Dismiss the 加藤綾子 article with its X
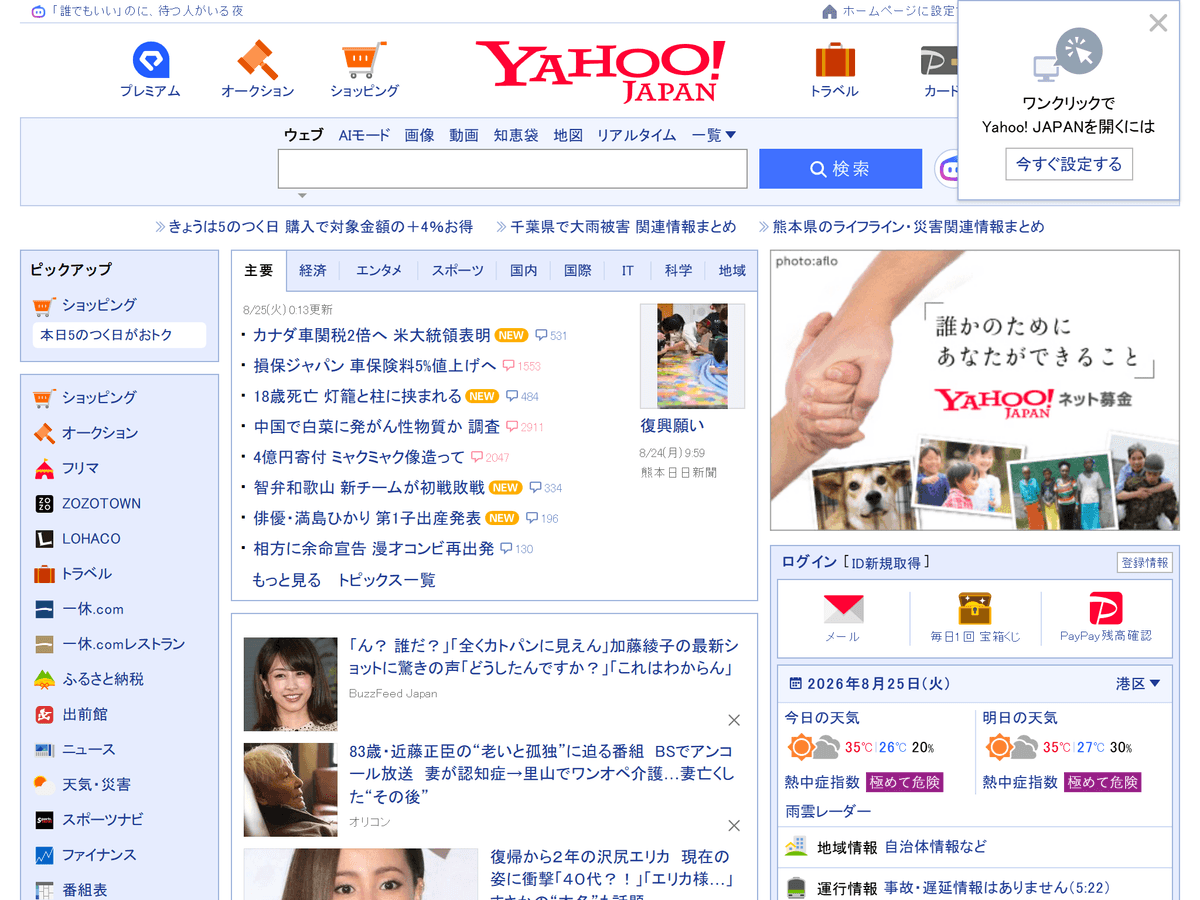 point(734,720)
